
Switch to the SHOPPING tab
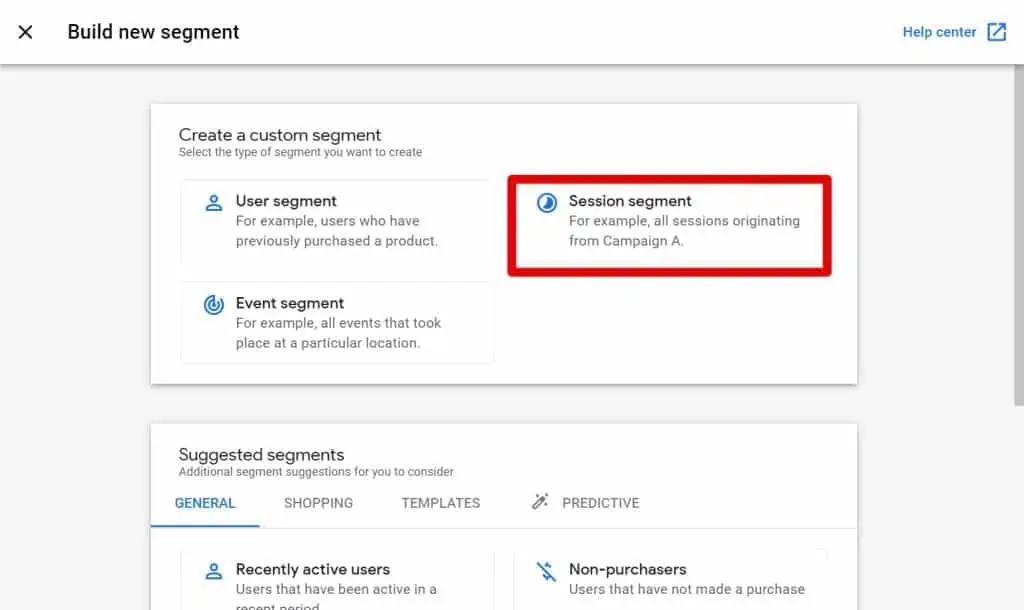318,503
